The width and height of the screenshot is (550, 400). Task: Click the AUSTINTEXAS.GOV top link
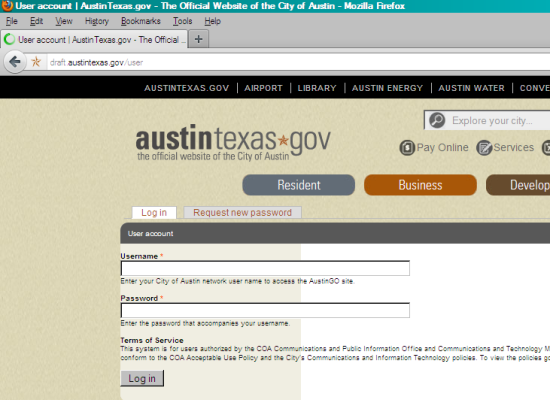pos(187,88)
